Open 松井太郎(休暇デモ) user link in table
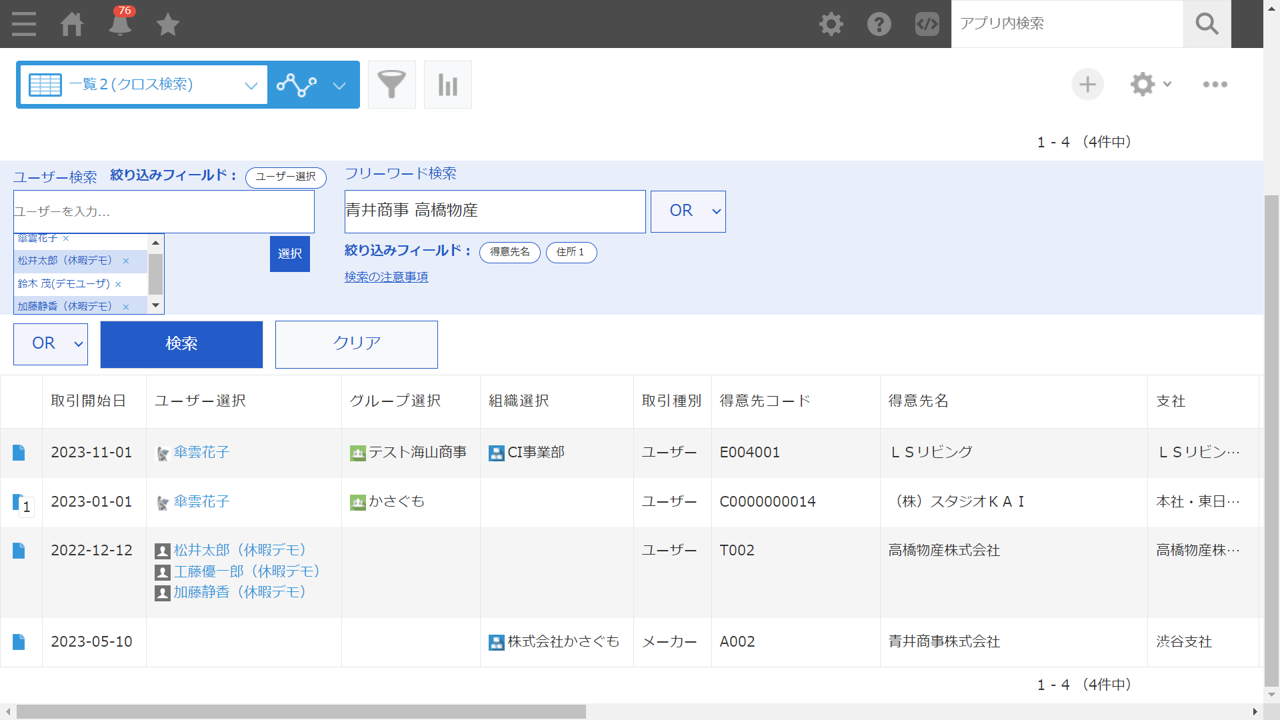The image size is (1280, 720). click(x=241, y=550)
